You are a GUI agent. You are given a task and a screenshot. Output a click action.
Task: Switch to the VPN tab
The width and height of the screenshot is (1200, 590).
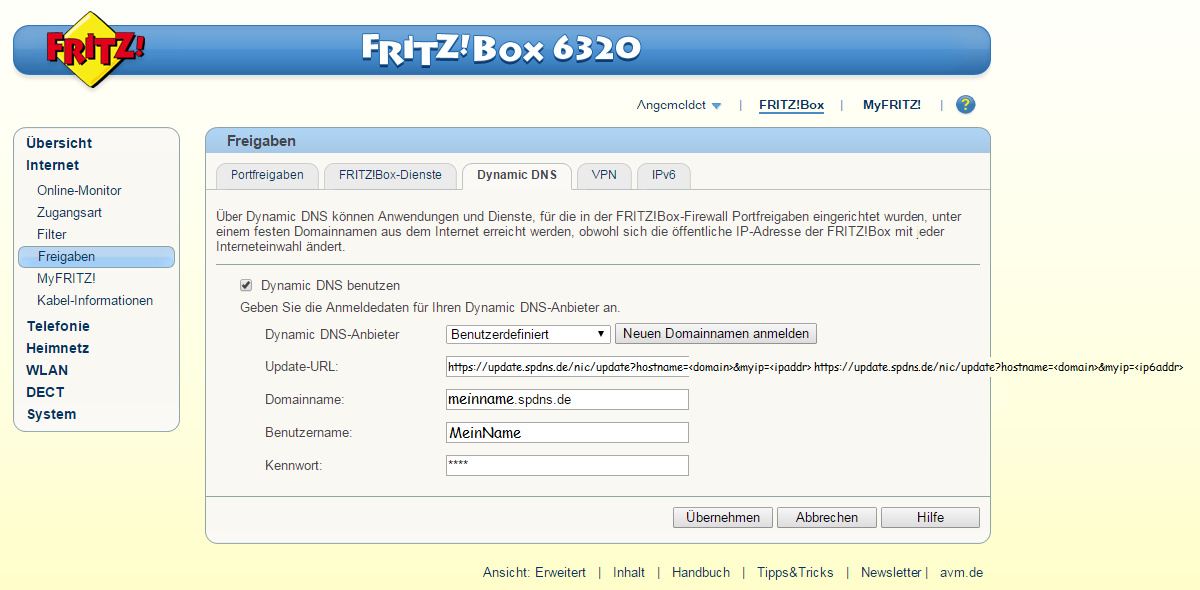604,175
